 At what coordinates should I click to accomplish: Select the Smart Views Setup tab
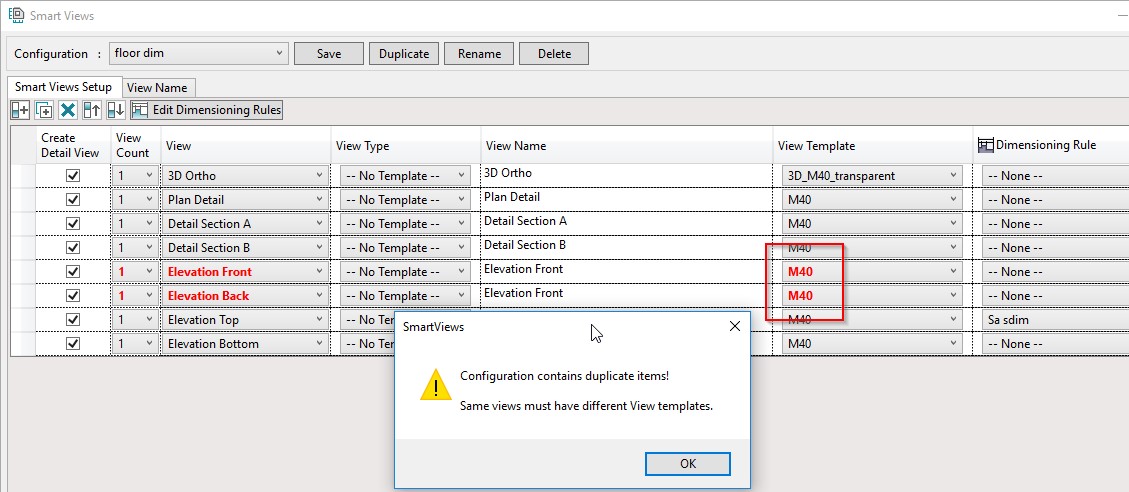click(64, 87)
